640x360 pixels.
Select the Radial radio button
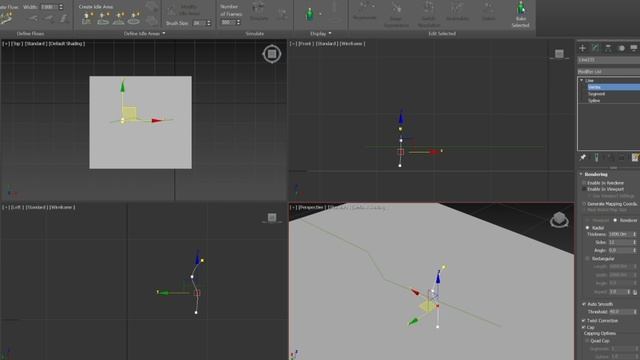pos(587,228)
